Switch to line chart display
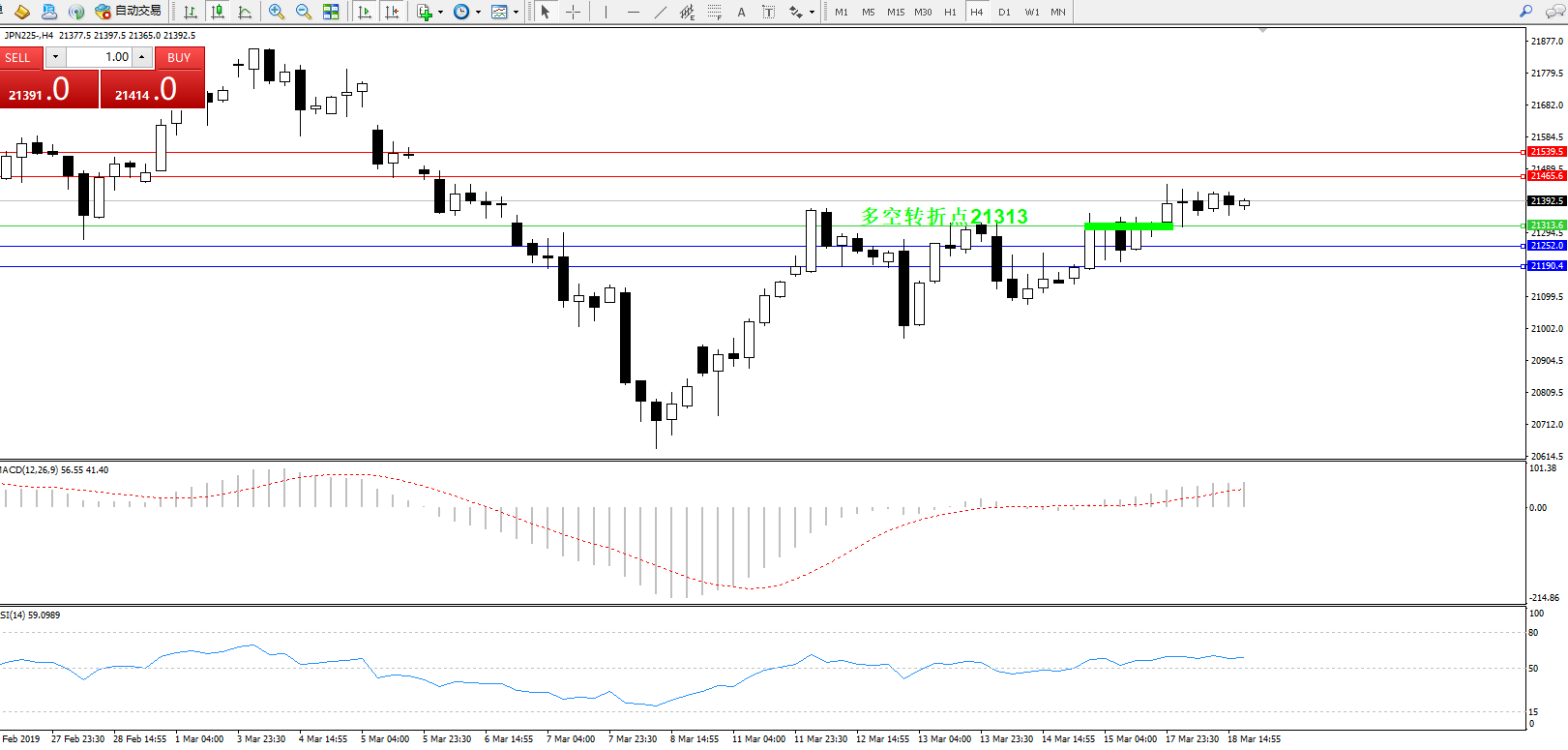Image resolution: width=1568 pixels, height=750 pixels. pos(245,12)
